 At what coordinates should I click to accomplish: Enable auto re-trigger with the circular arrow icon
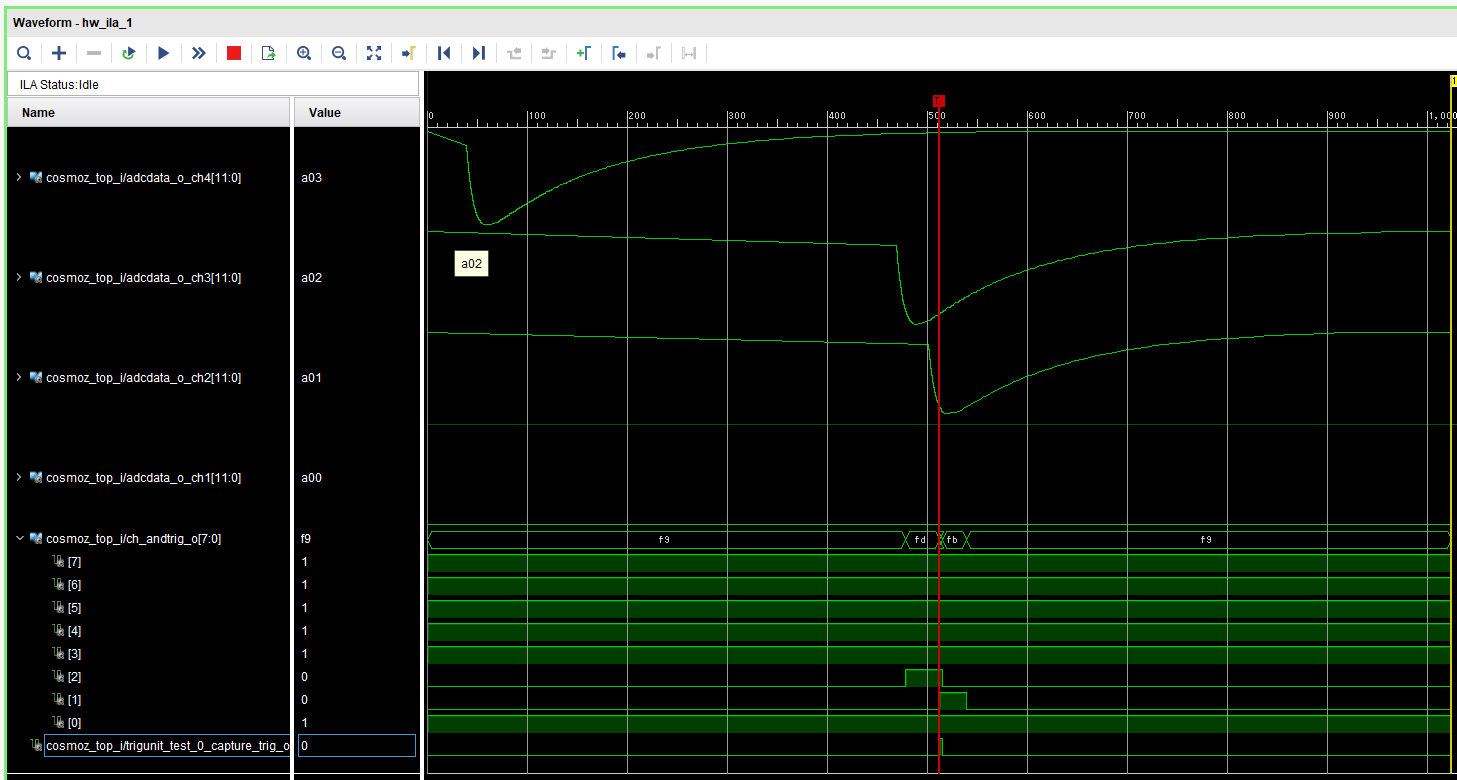128,53
